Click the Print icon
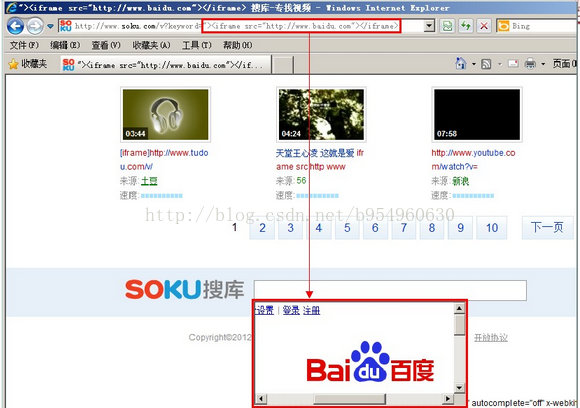This screenshot has width=580, height=408. [x=530, y=64]
